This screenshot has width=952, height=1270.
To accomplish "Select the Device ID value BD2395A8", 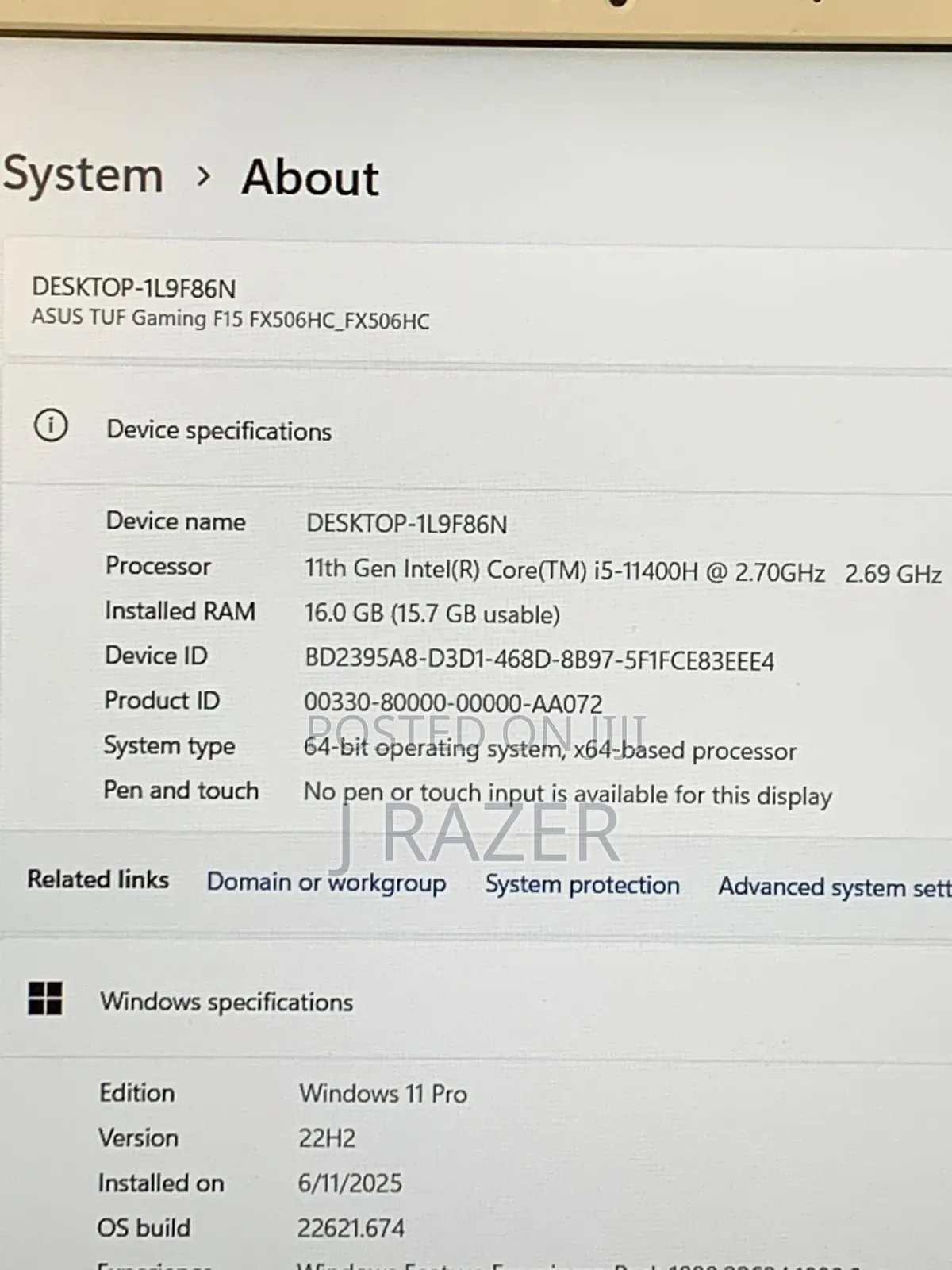I will pos(539,660).
